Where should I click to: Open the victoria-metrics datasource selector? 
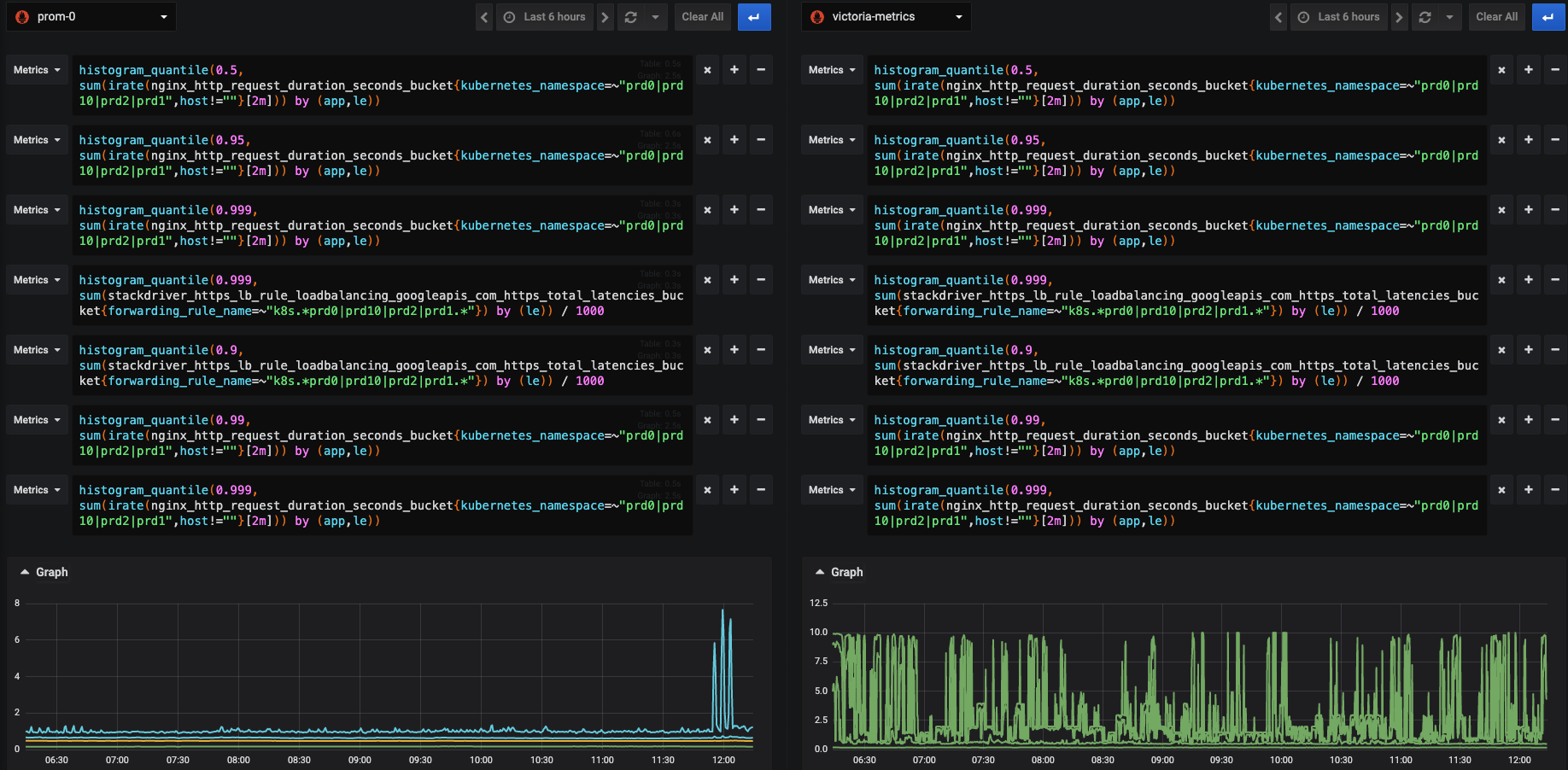886,16
